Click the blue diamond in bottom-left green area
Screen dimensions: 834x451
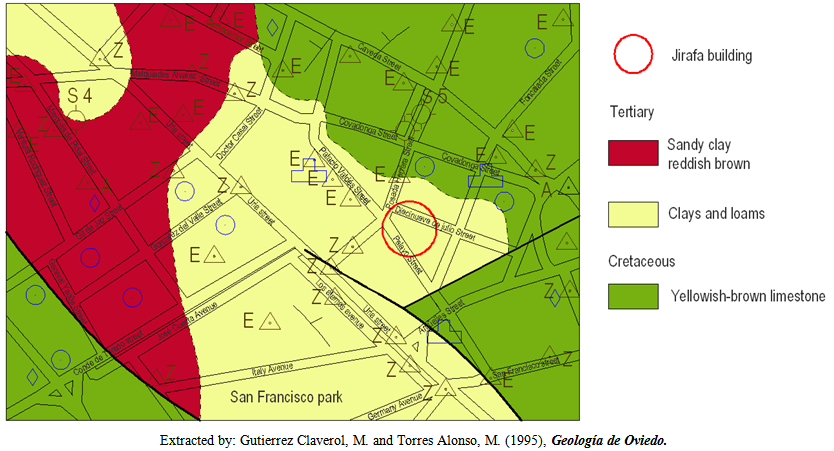coord(32,377)
